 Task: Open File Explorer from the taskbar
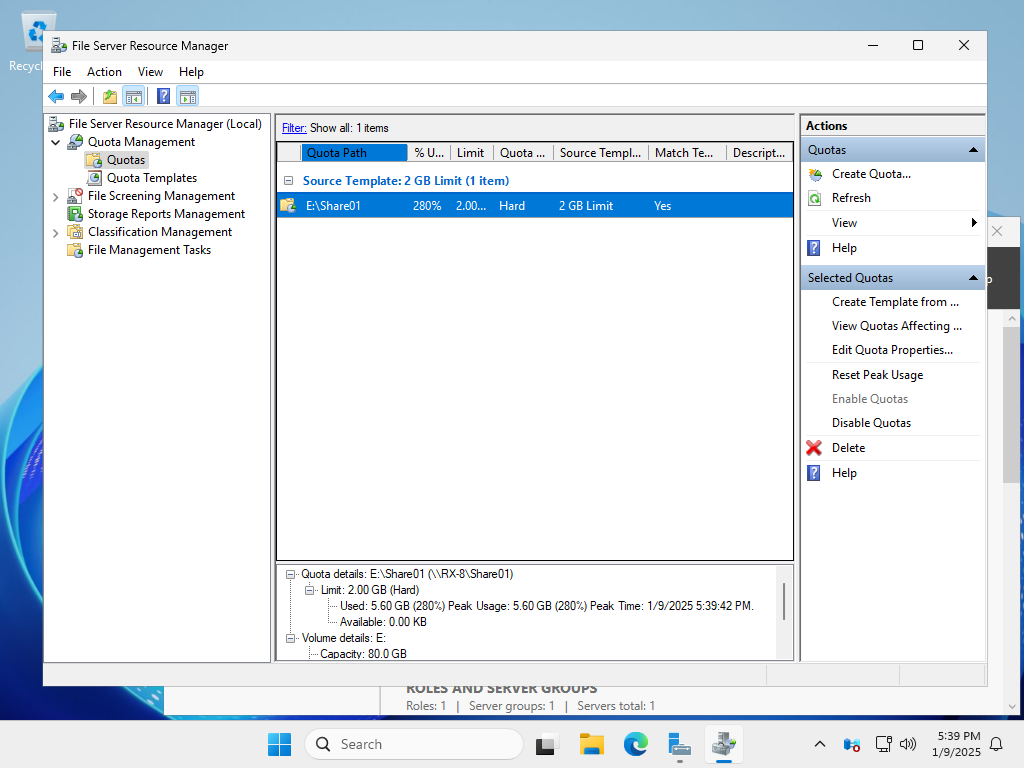coord(592,744)
